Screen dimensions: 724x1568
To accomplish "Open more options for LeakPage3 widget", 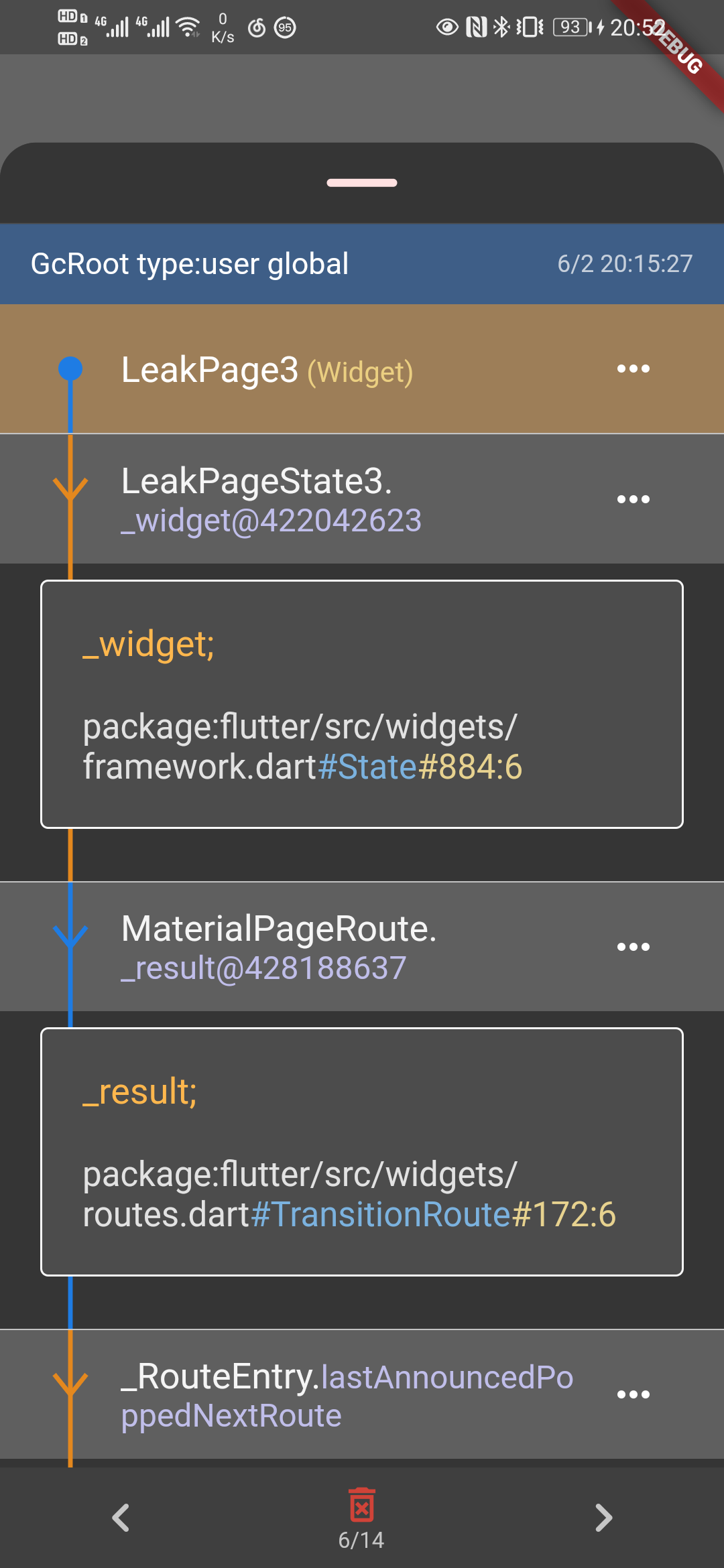I will click(x=633, y=369).
